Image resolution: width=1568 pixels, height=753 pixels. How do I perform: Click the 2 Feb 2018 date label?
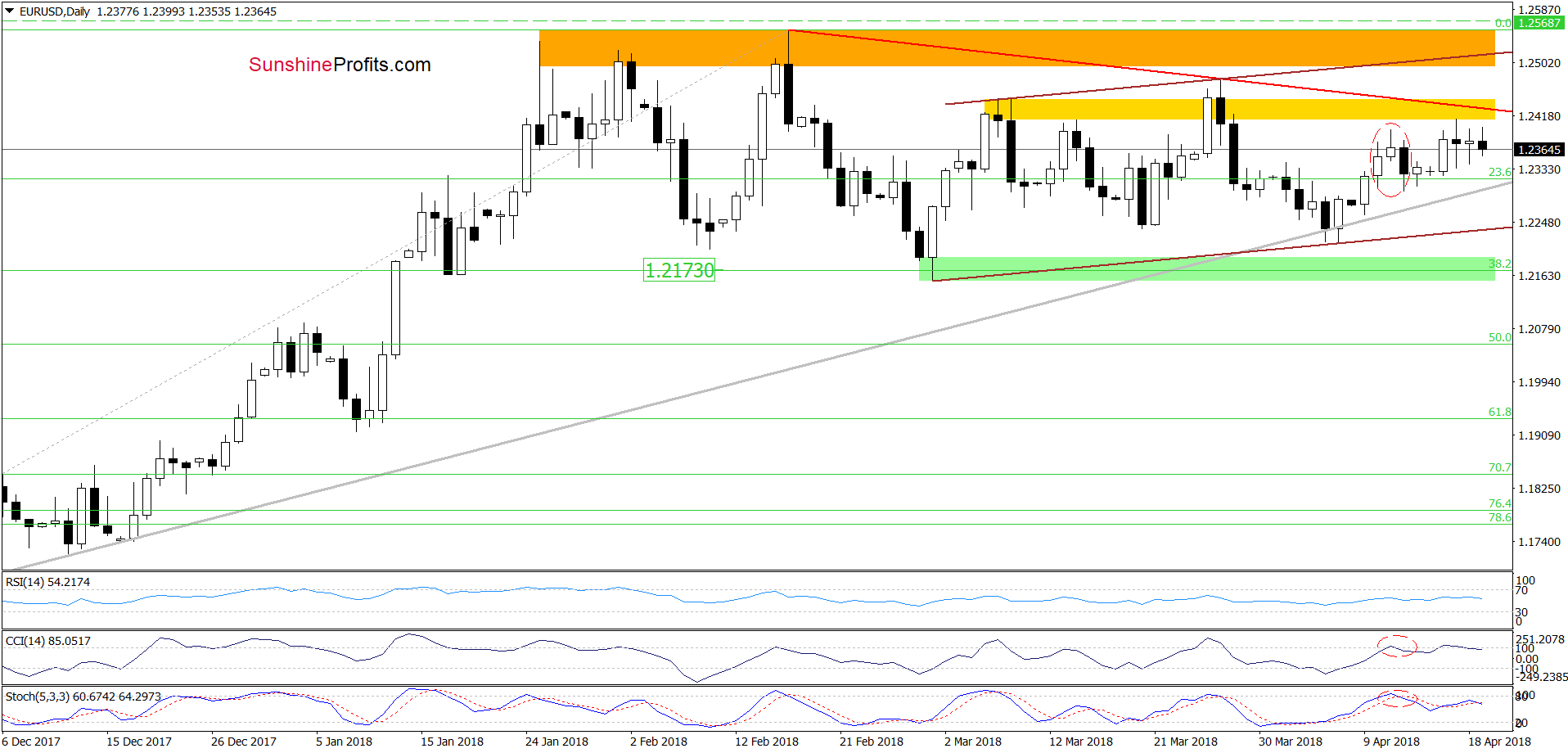click(659, 742)
